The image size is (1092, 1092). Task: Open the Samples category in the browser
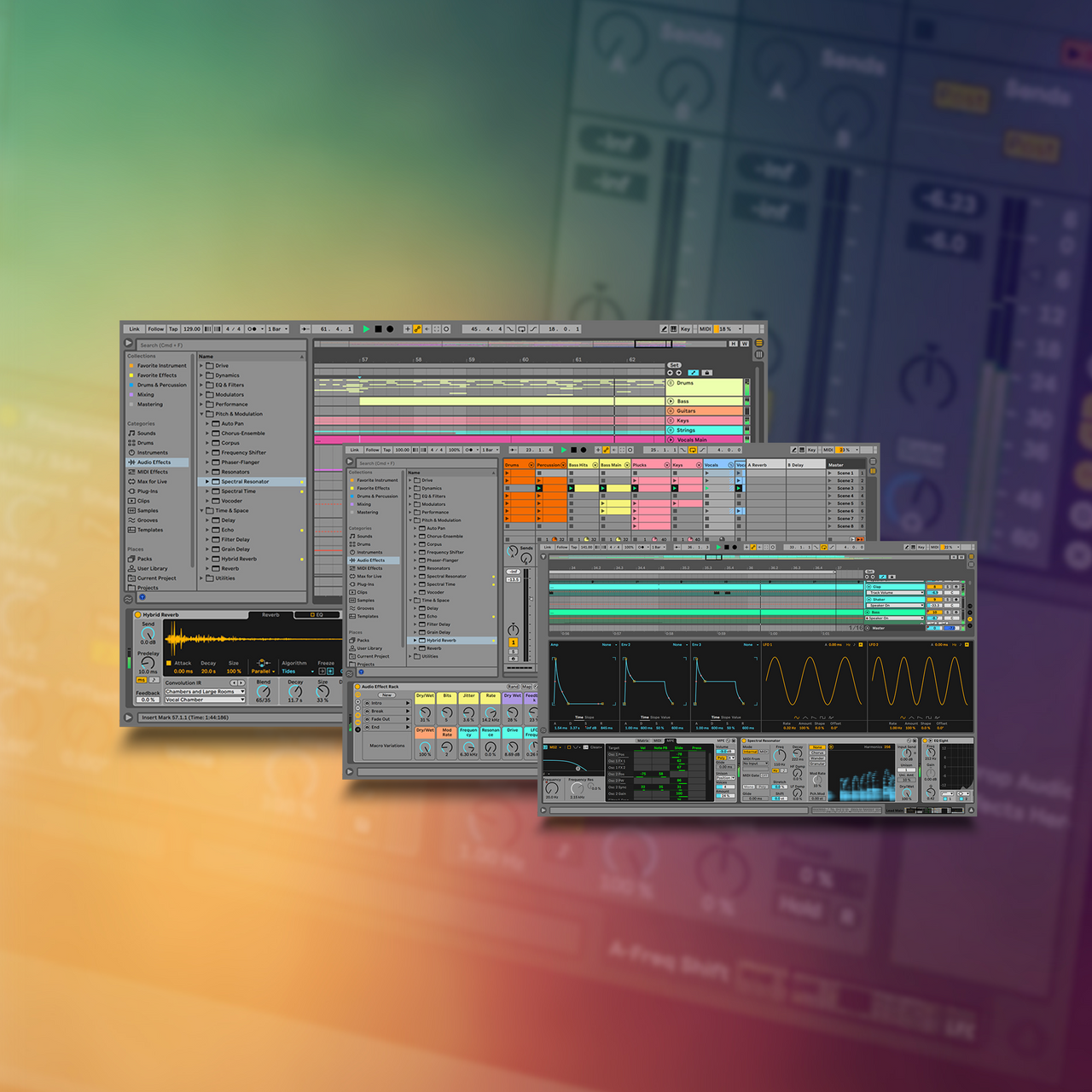click(x=132, y=510)
